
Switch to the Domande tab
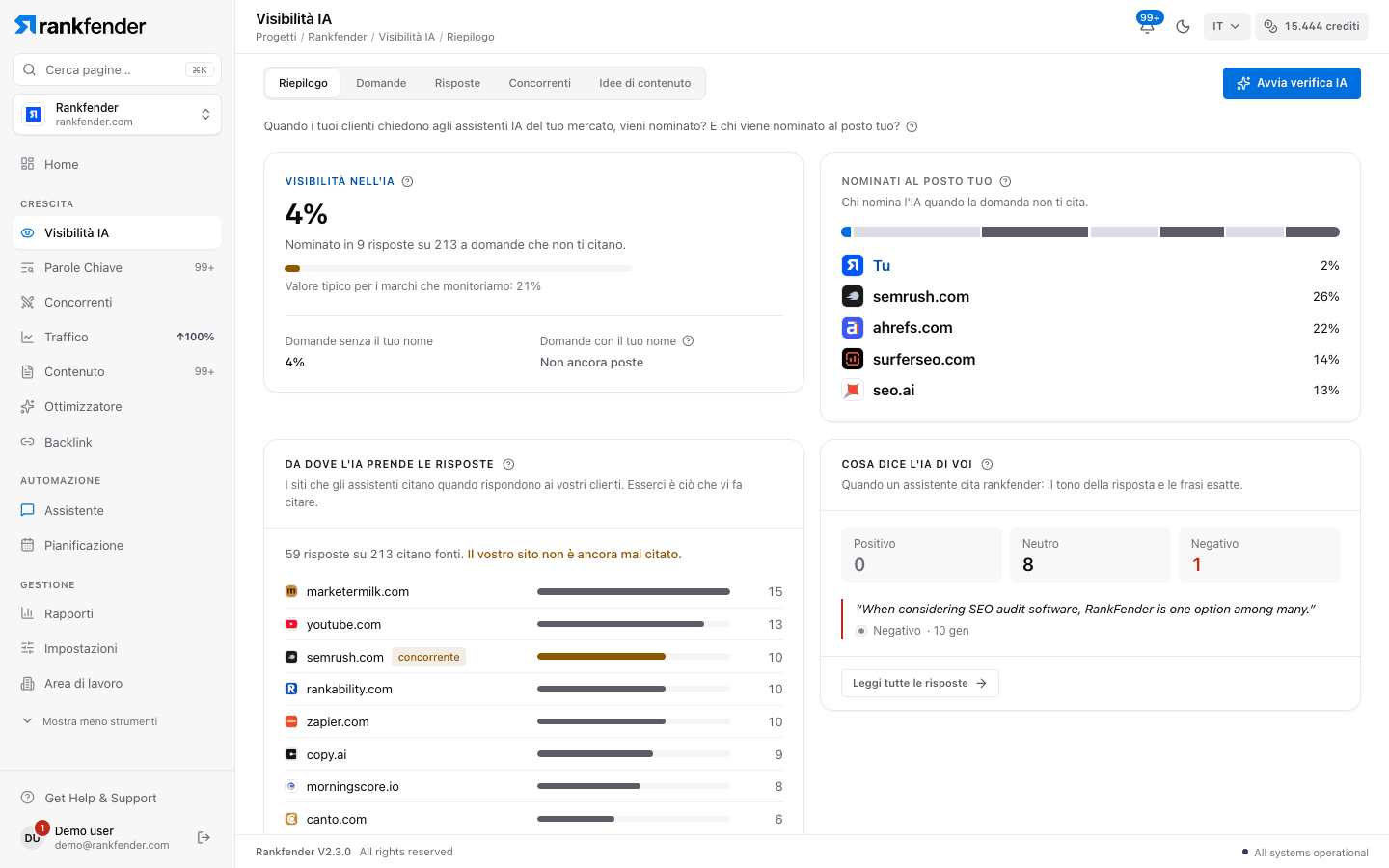381,83
